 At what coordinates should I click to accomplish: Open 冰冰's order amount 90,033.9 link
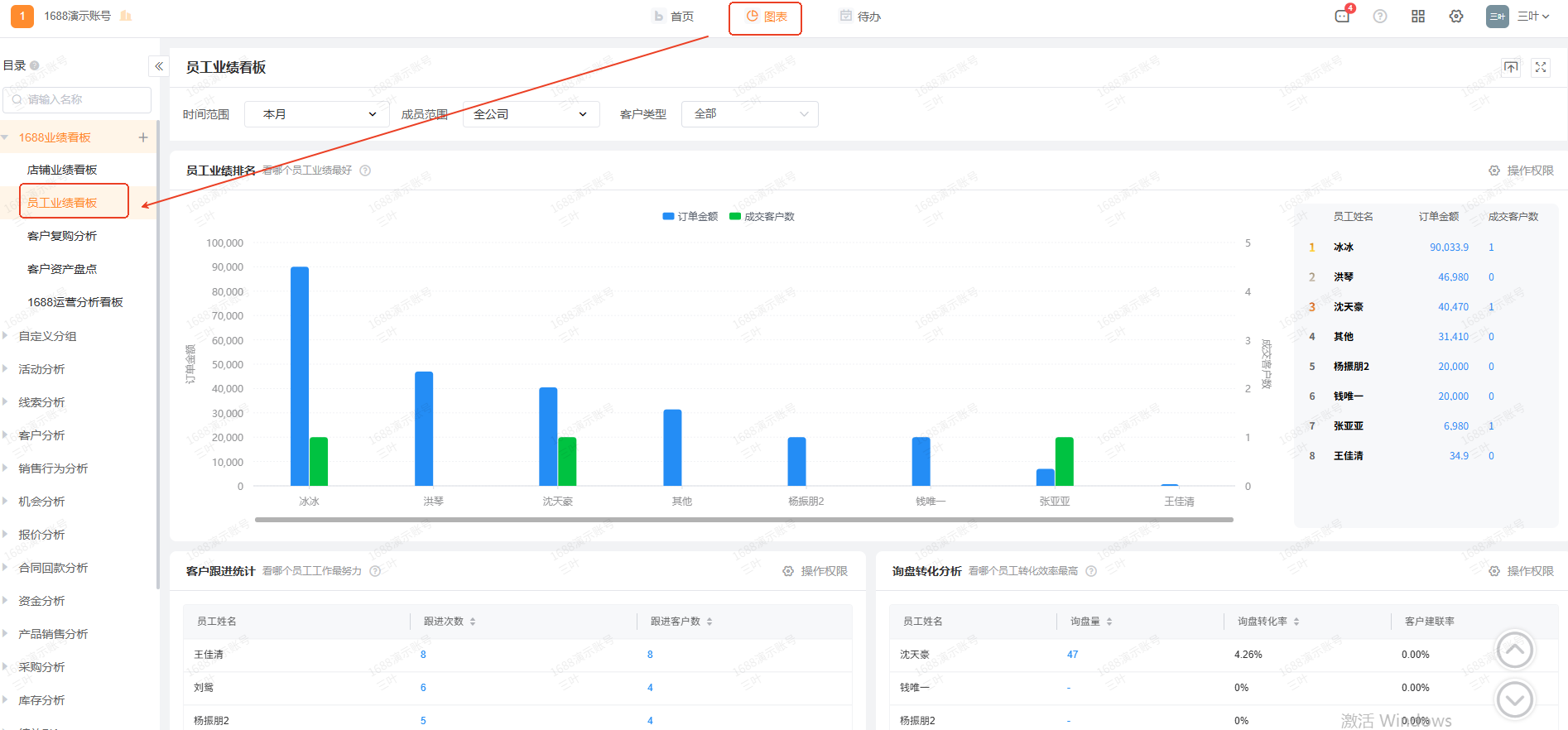click(x=1449, y=247)
